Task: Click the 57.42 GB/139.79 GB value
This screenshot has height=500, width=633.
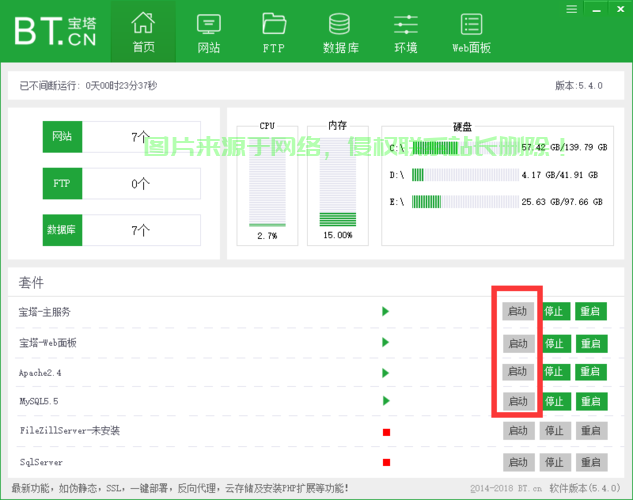Action: tap(564, 147)
